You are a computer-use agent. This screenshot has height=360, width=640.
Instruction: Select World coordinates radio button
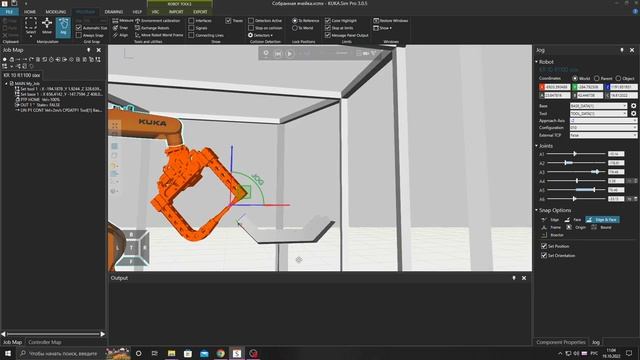click(575, 78)
